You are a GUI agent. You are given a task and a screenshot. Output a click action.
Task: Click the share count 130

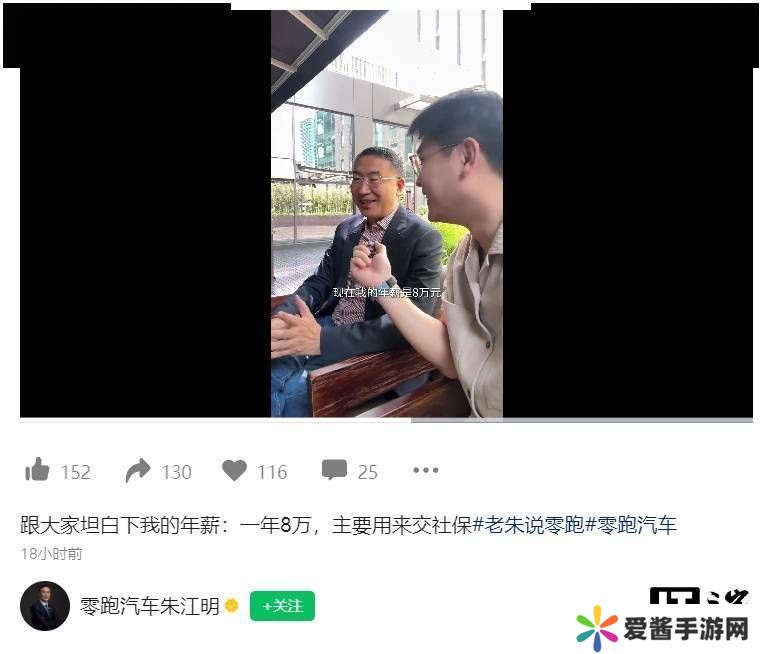pyautogui.click(x=176, y=472)
